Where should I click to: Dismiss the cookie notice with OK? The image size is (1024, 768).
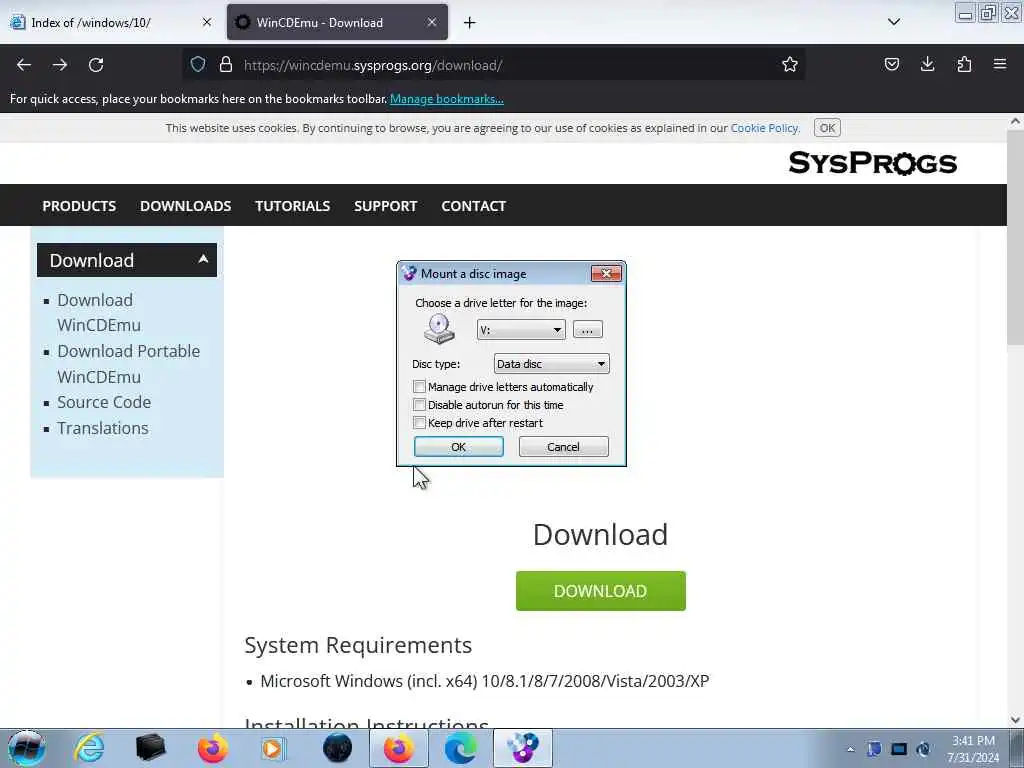827,128
